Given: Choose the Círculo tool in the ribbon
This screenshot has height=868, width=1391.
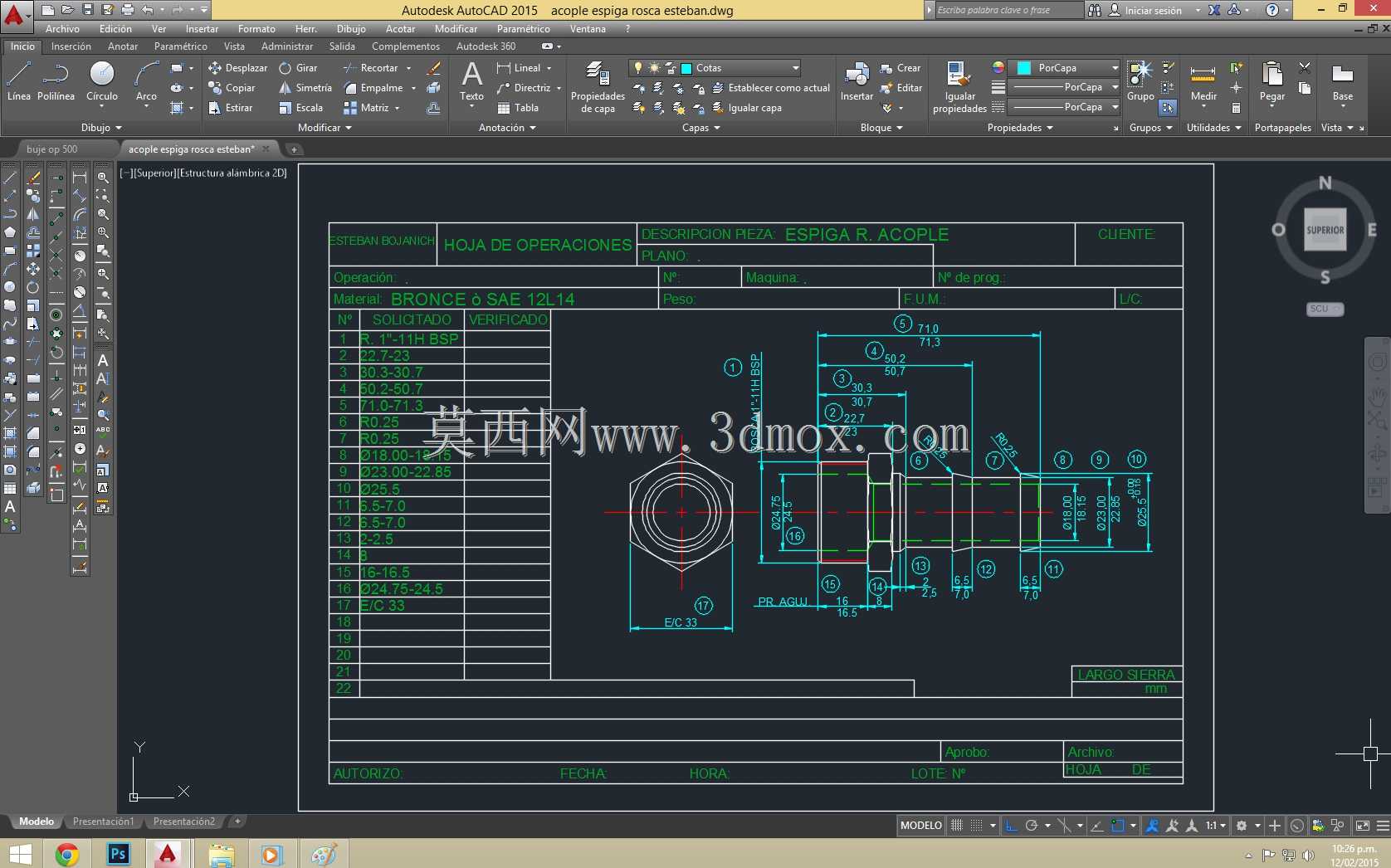Looking at the screenshot, I should coord(102,81).
